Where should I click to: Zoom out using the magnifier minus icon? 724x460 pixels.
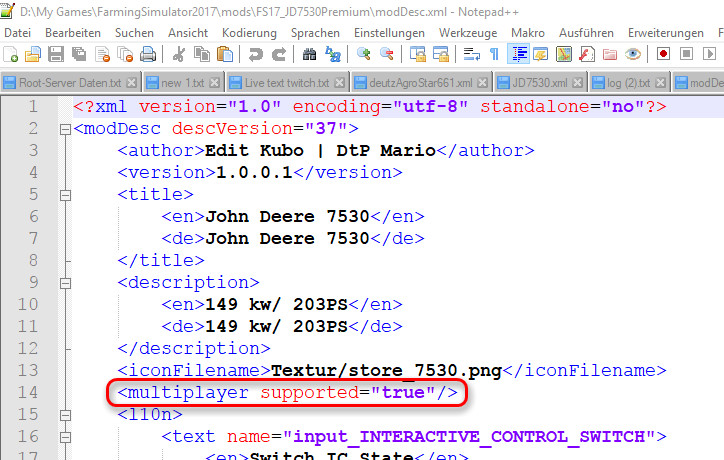(386, 54)
